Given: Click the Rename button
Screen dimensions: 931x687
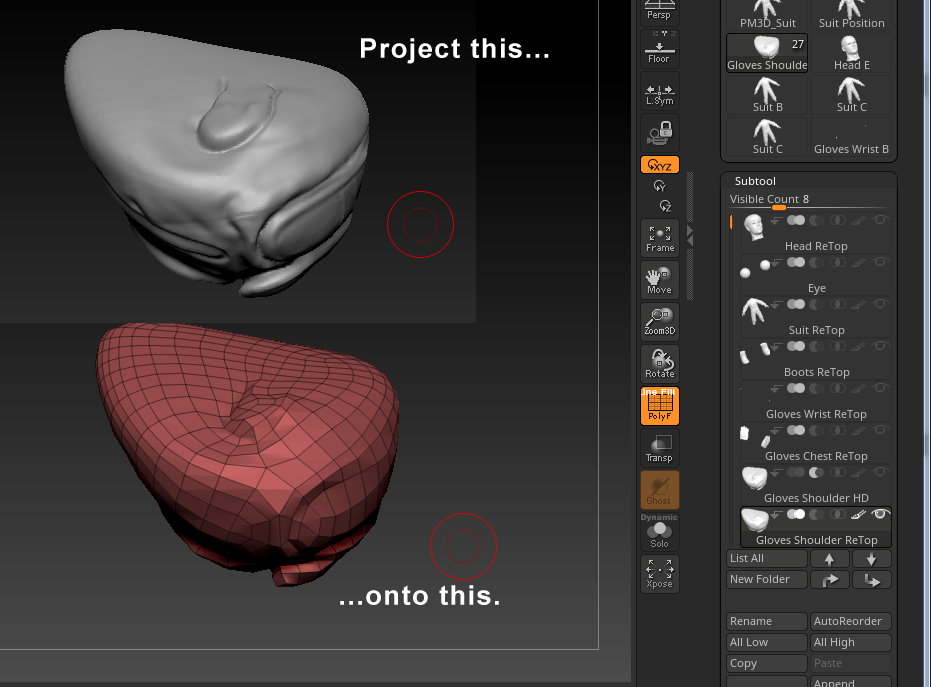Looking at the screenshot, I should coord(767,622).
